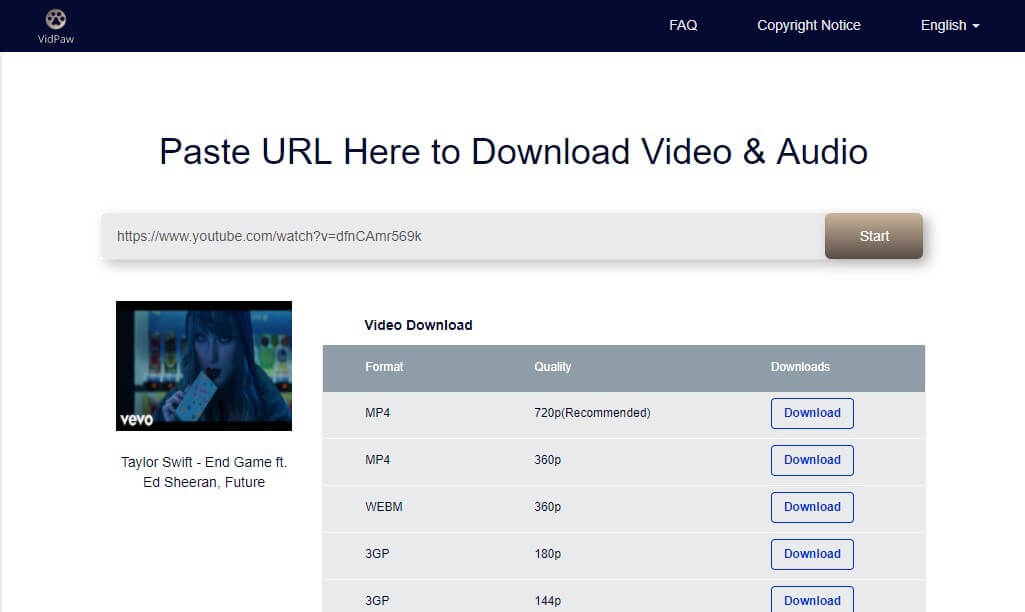Viewport: 1025px width, 612px height.
Task: Click the 'Quality' column header
Action: (x=552, y=367)
